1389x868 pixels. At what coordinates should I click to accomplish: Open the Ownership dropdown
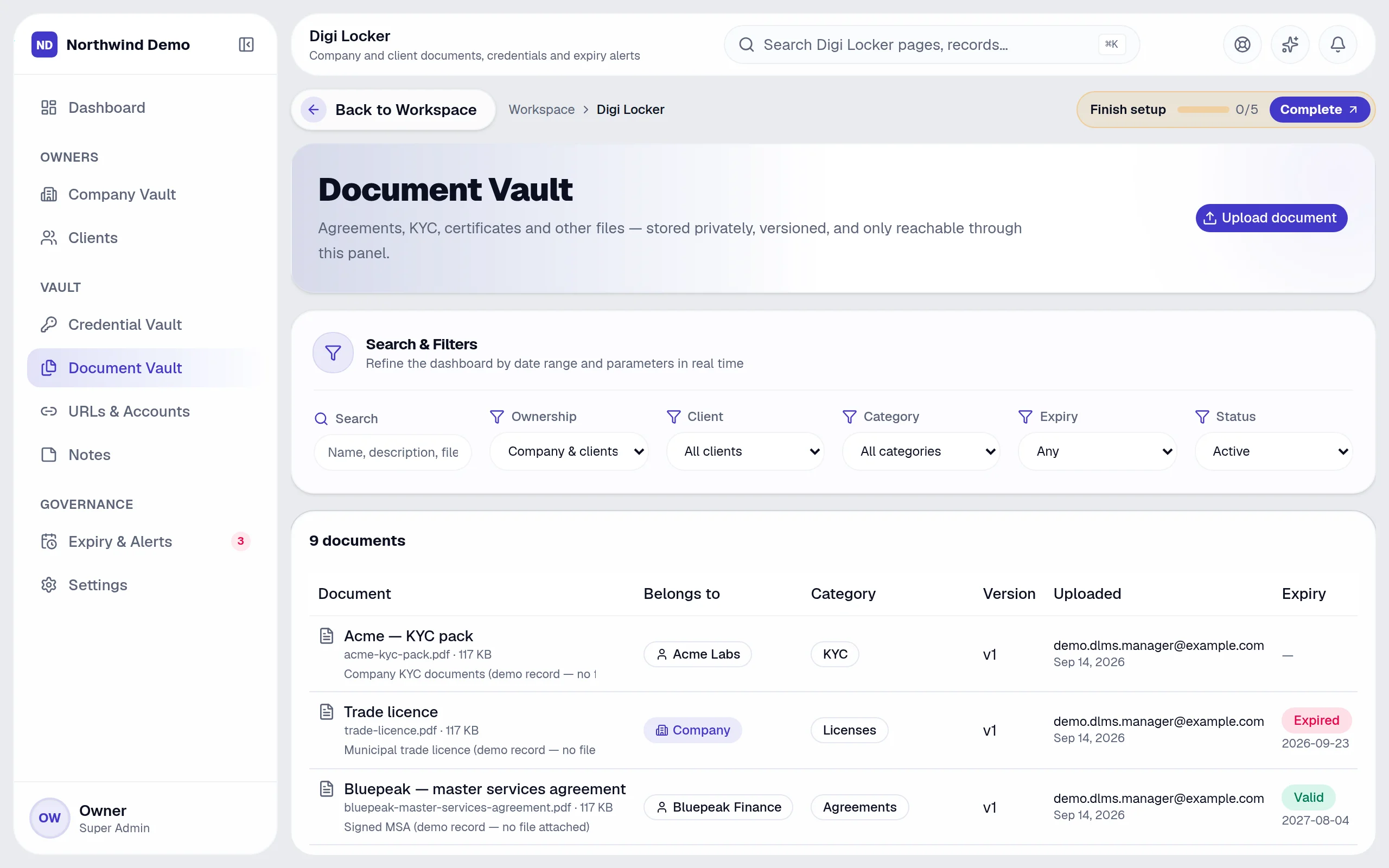pyautogui.click(x=569, y=451)
